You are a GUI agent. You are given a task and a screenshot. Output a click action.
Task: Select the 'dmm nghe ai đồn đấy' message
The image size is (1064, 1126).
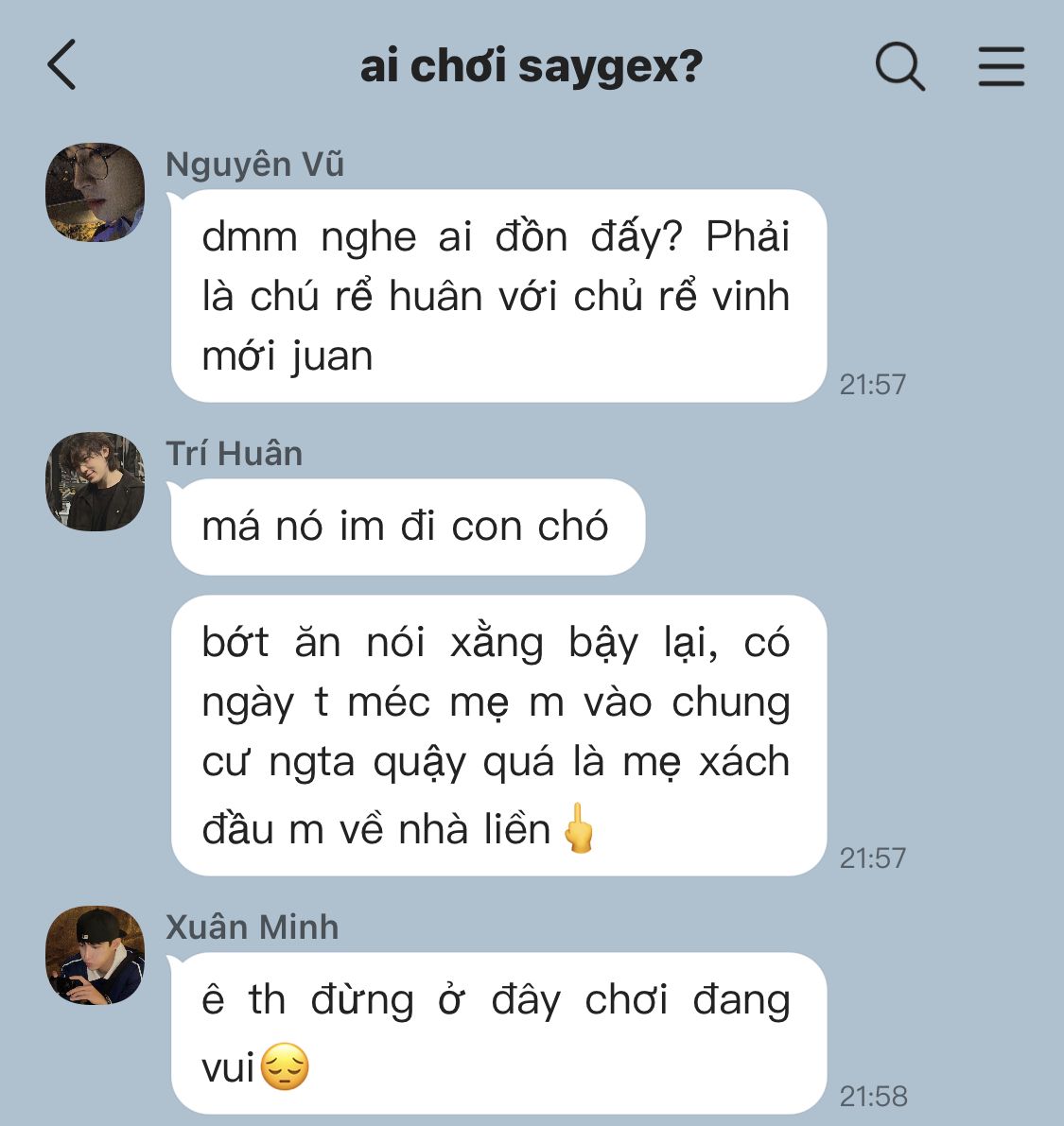[x=498, y=296]
